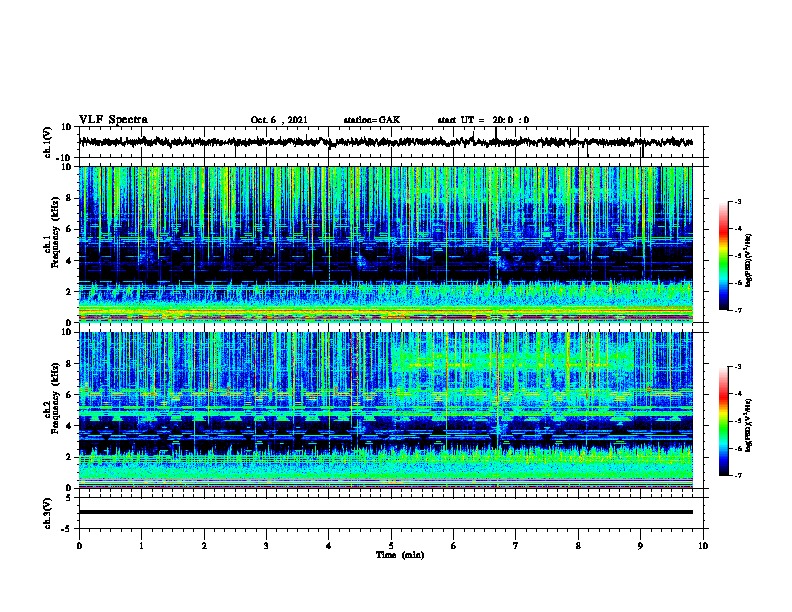
Task: Click the 'Time (min)' axis label
Action: point(400,555)
